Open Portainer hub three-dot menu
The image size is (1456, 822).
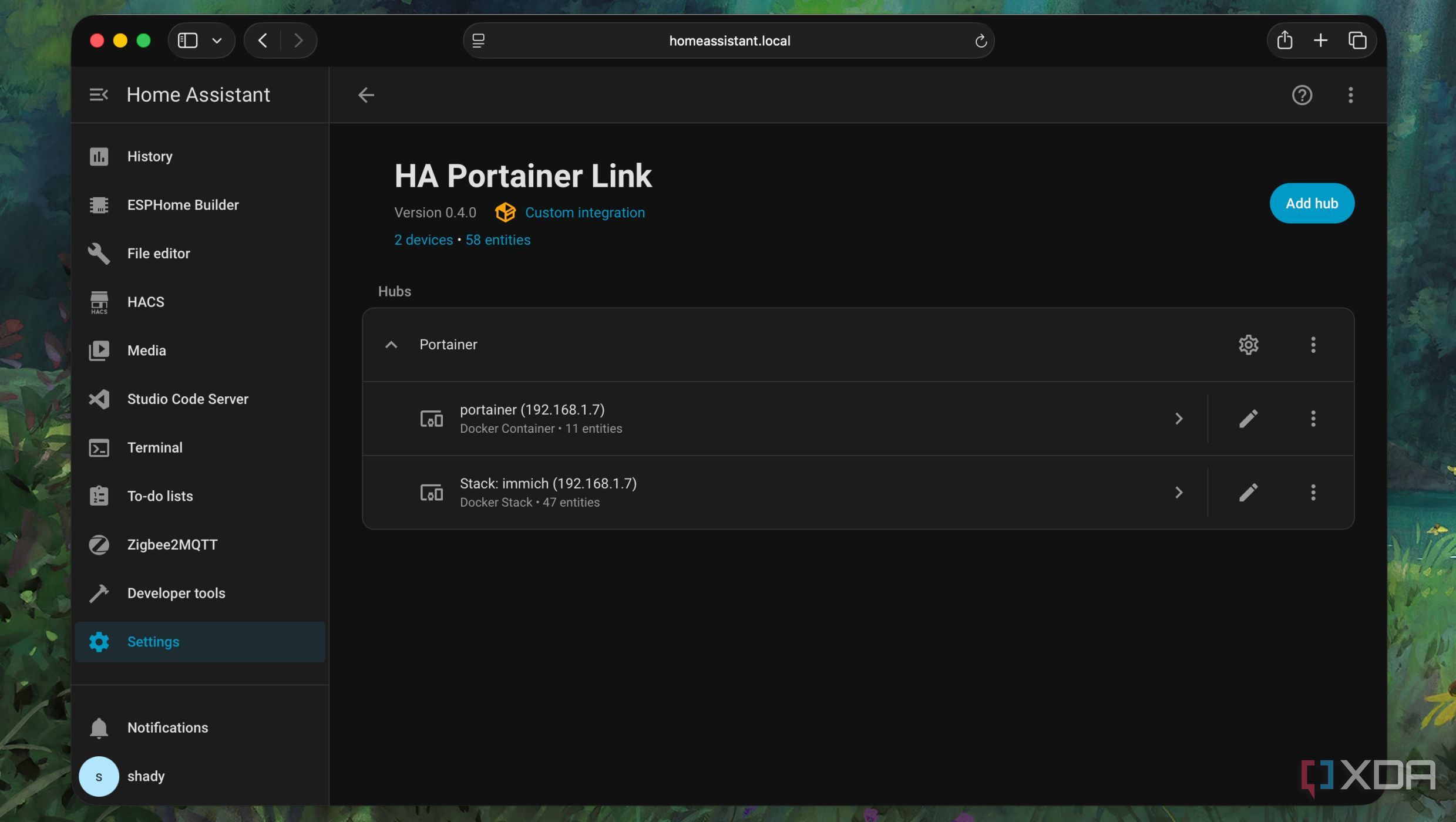pyautogui.click(x=1313, y=345)
